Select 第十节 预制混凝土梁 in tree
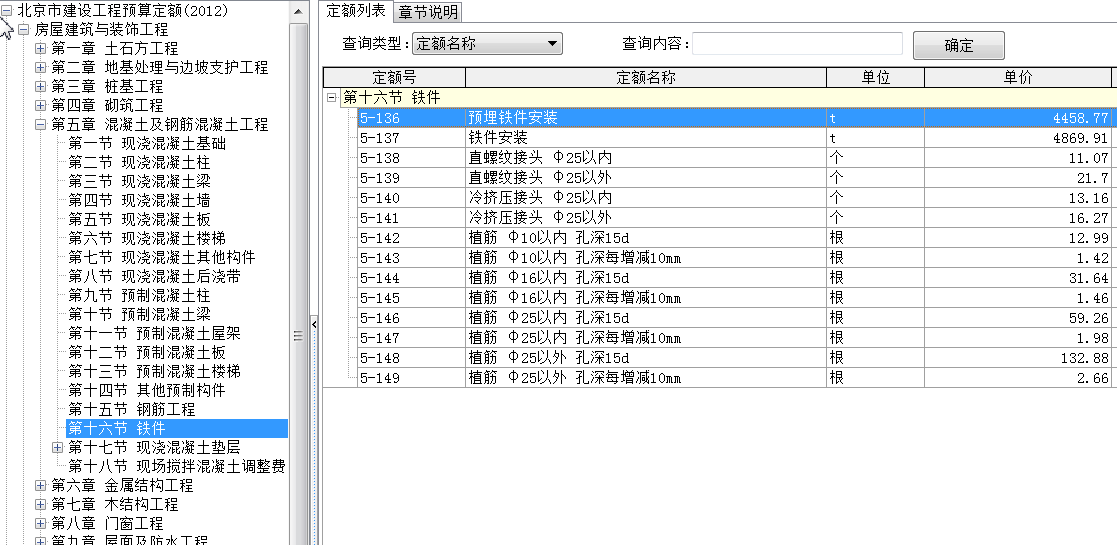The width and height of the screenshot is (1117, 545). 139,314
